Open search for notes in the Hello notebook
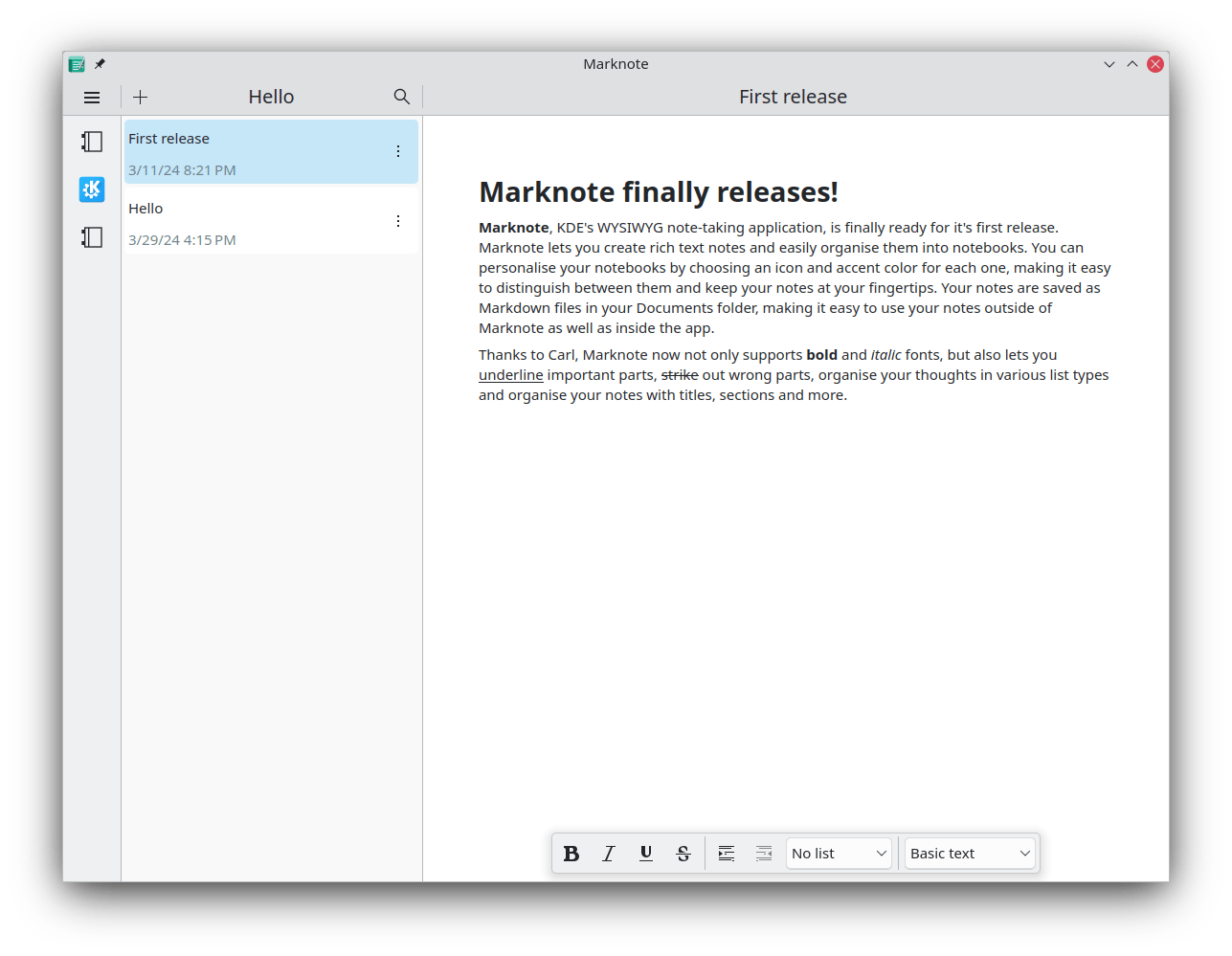Image resolution: width=1232 pixels, height=956 pixels. (x=401, y=96)
